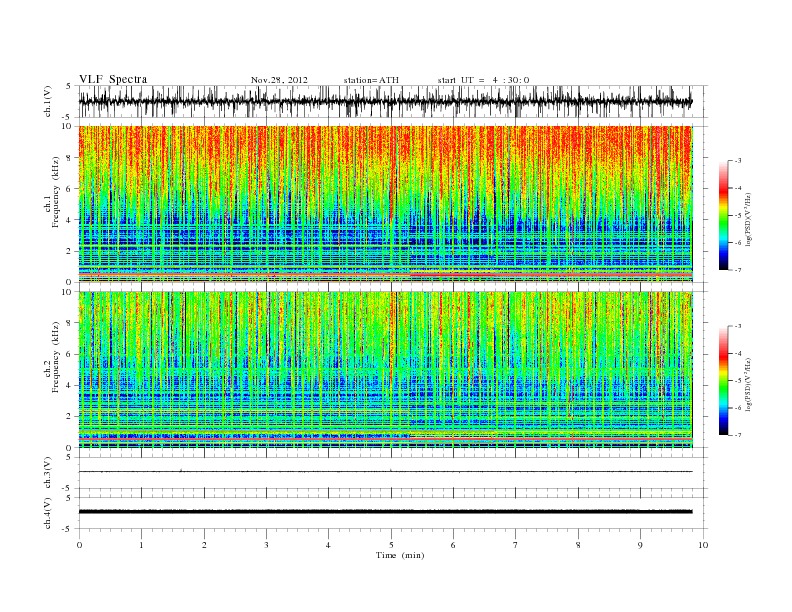The image size is (792, 612).
Task: Click the ch.2 spectrogram color scale bar
Action: tap(723, 380)
